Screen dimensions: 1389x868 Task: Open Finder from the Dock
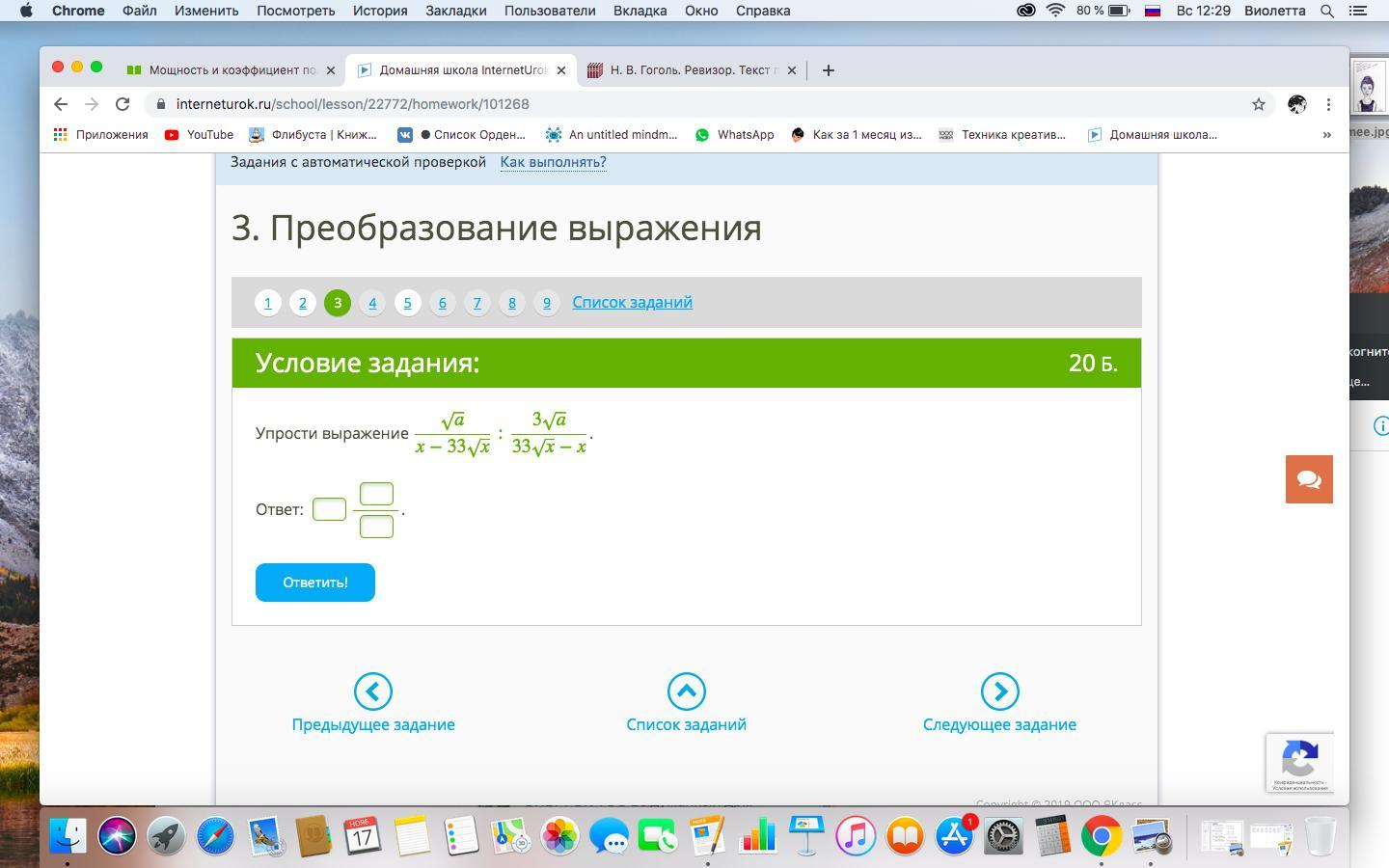pyautogui.click(x=68, y=836)
